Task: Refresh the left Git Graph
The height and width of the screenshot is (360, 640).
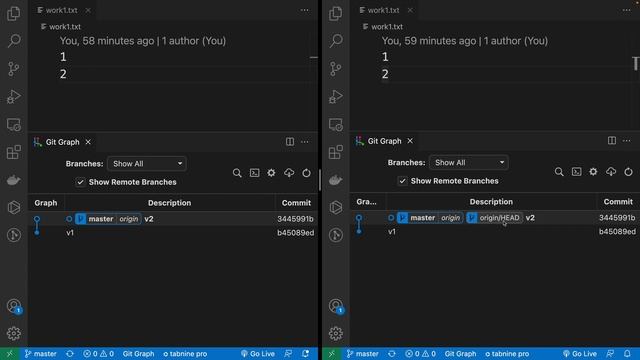Action: (x=307, y=173)
